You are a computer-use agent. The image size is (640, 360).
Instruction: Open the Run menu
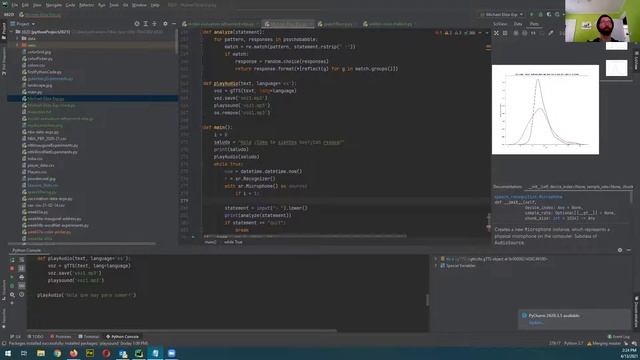pos(102,5)
